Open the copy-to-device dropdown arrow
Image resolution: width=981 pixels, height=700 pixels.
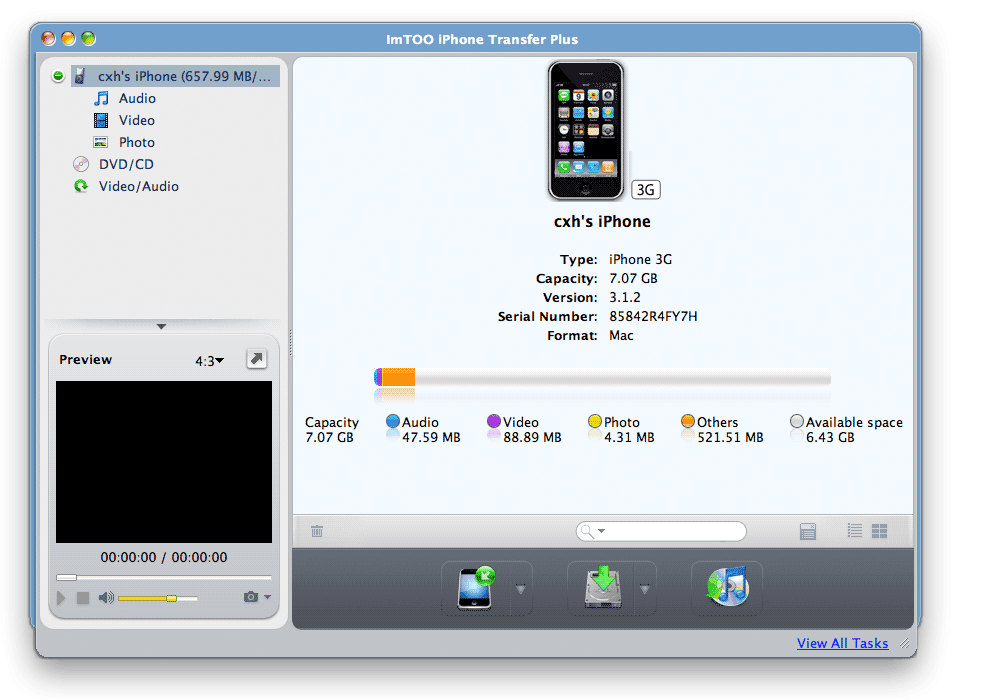[520, 589]
